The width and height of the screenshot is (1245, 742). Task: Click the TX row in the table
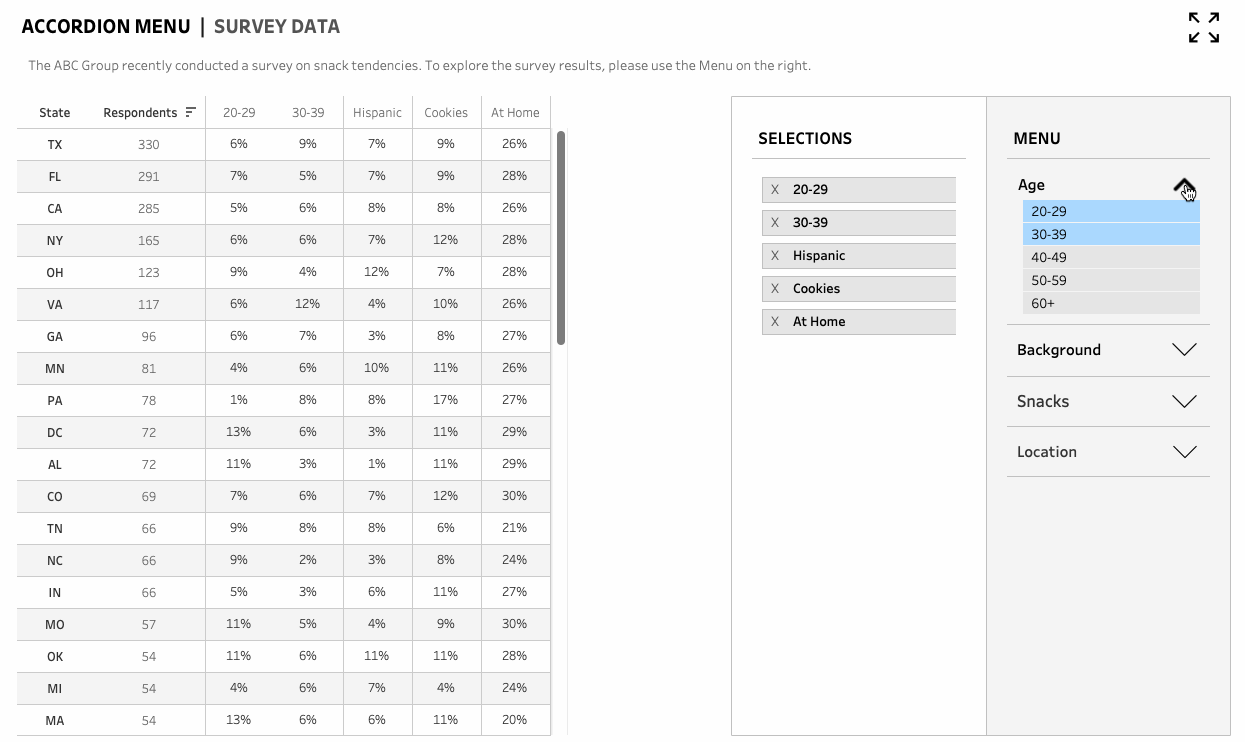(280, 144)
